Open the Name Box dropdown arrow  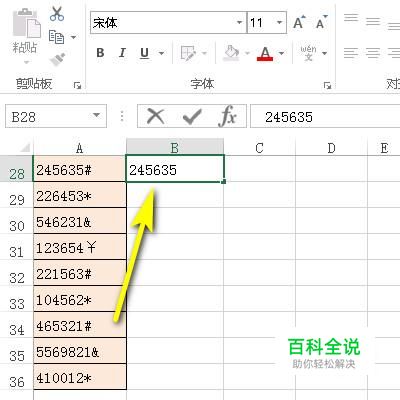(x=96, y=116)
